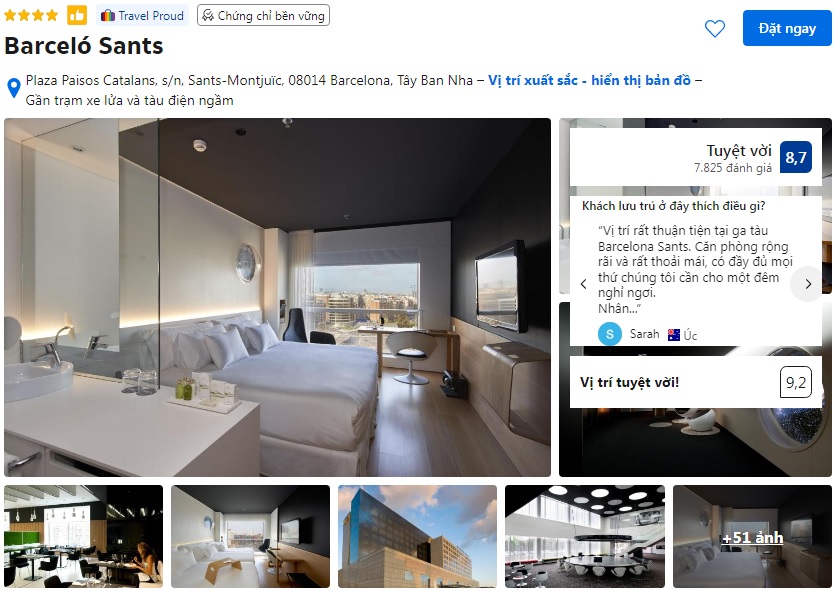Open the main bedroom photo
The width and height of the screenshot is (835, 591).
coord(277,297)
